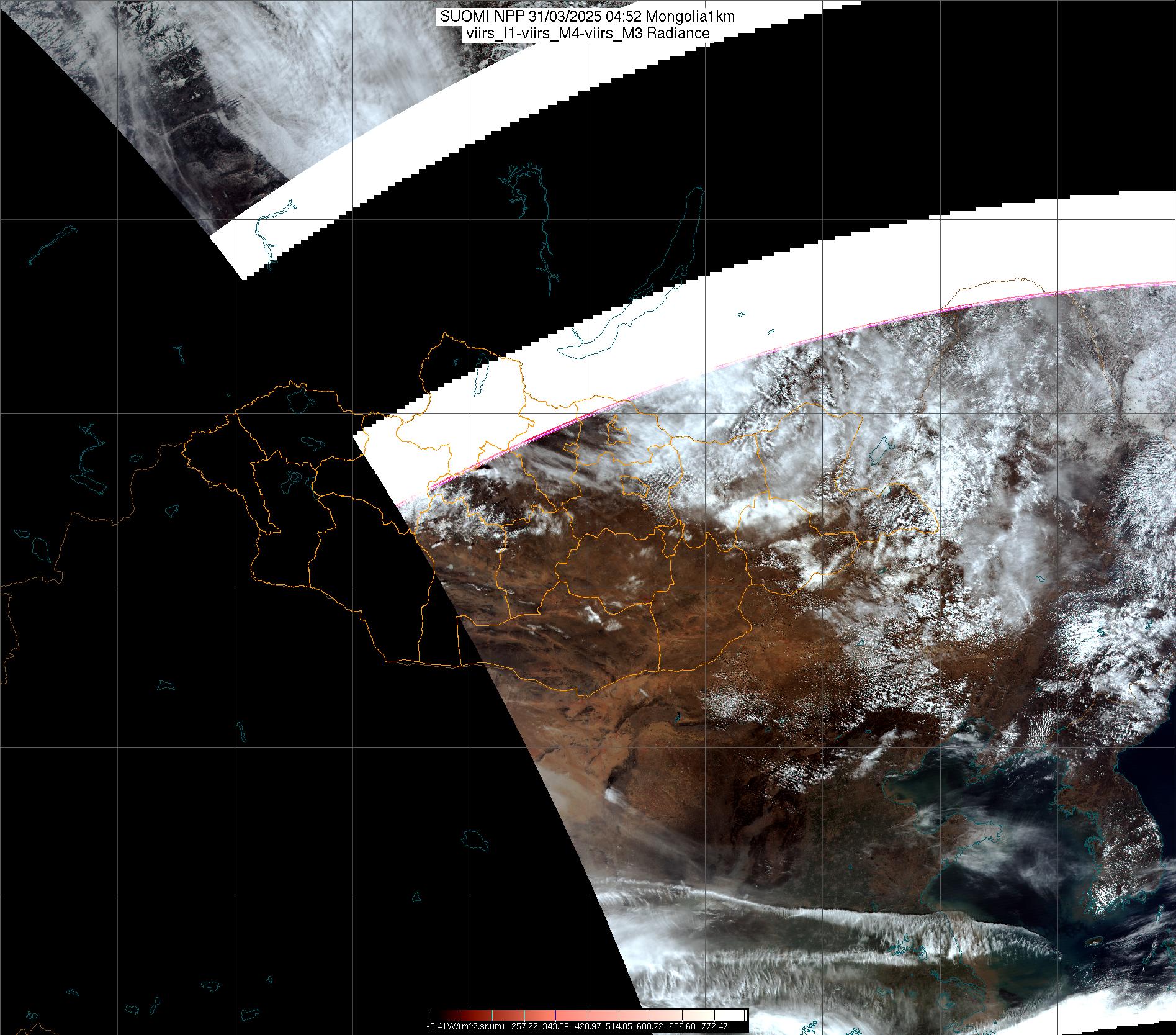Click the subtitle "viirs_I1-viirs_M4-viirs_M3 Radiance"
The height and width of the screenshot is (1035, 1176).
coord(587,34)
